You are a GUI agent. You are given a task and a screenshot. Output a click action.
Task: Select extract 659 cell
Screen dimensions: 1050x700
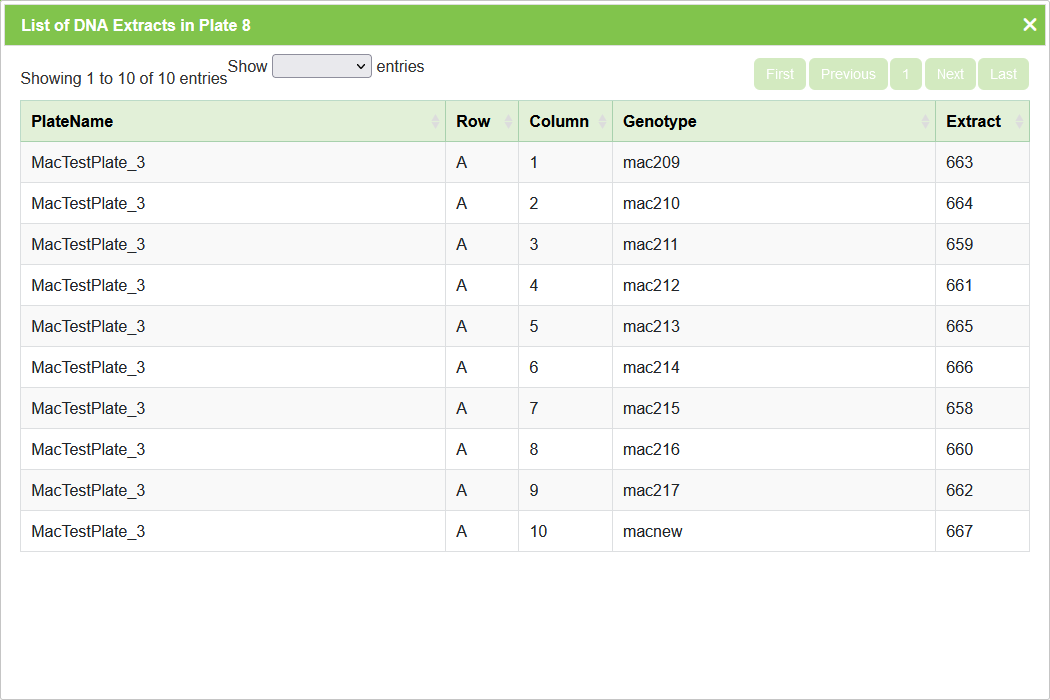(959, 244)
